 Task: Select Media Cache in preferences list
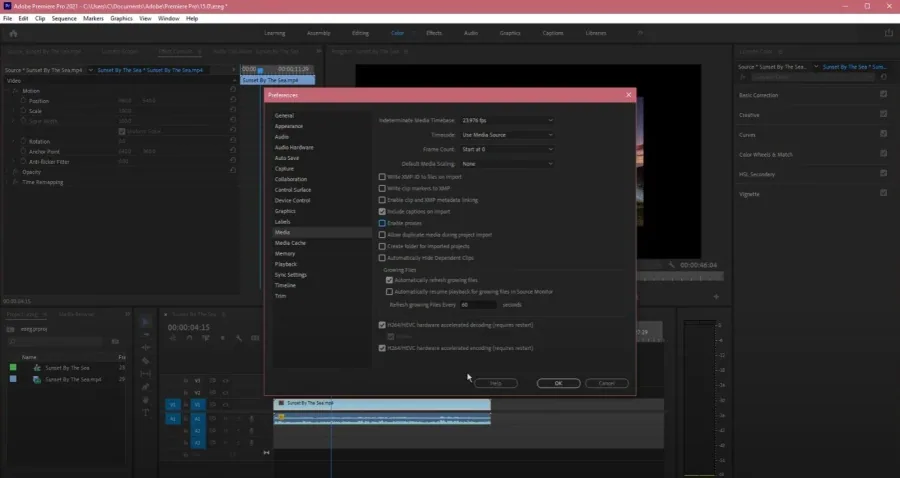click(x=290, y=243)
